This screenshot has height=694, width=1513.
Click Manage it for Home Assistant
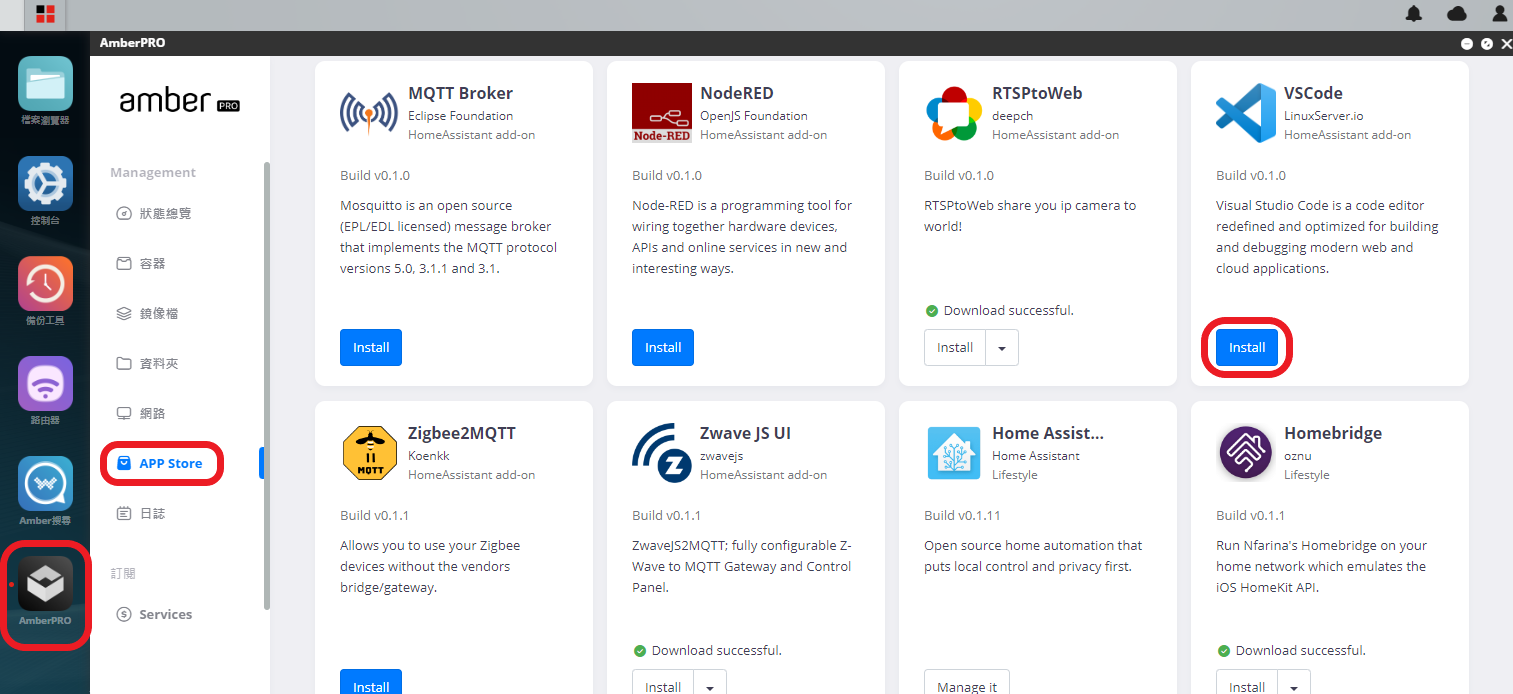[x=967, y=682]
